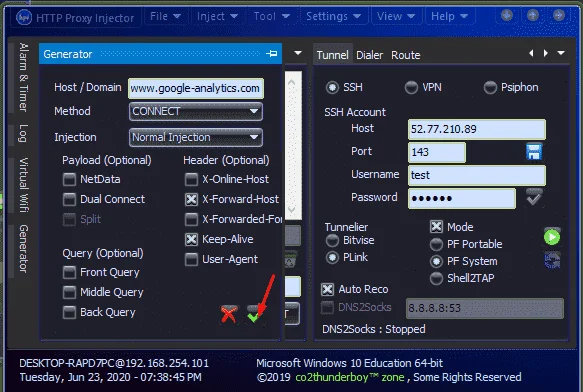Uncheck the X-Forward-Host checkbox
The width and height of the screenshot is (583, 392).
tap(191, 199)
